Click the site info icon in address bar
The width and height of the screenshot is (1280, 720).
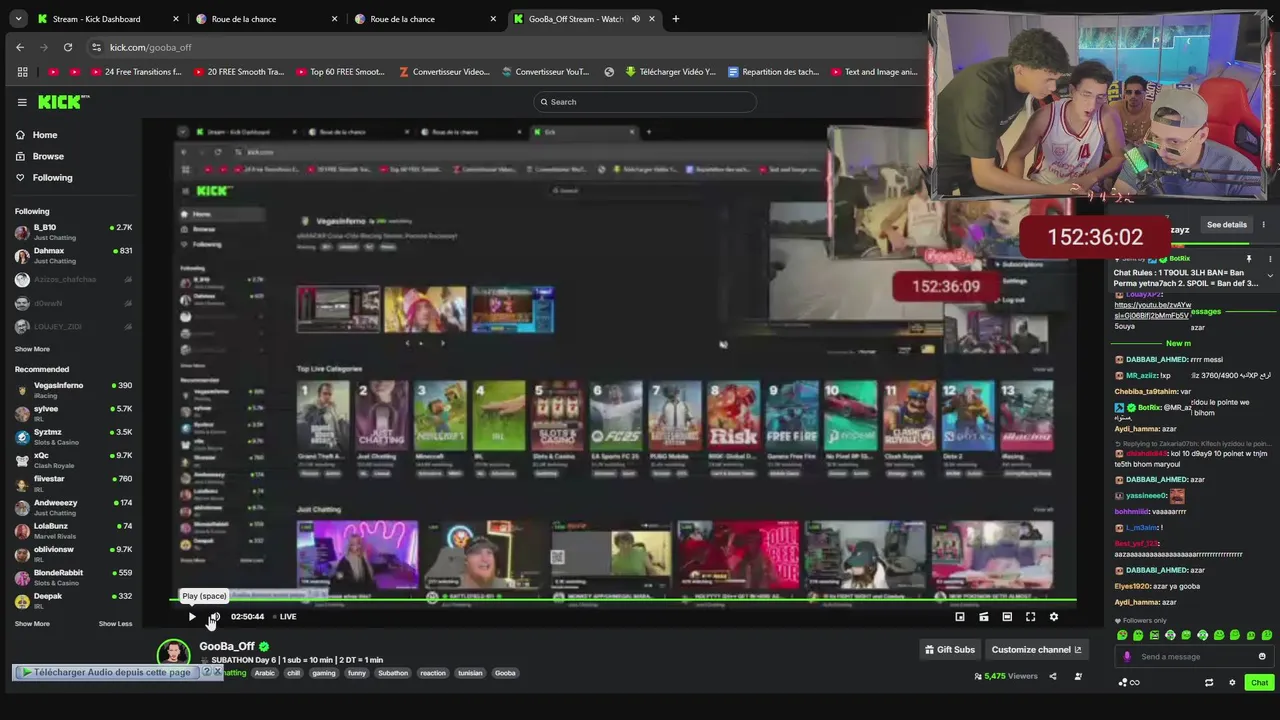(96, 47)
